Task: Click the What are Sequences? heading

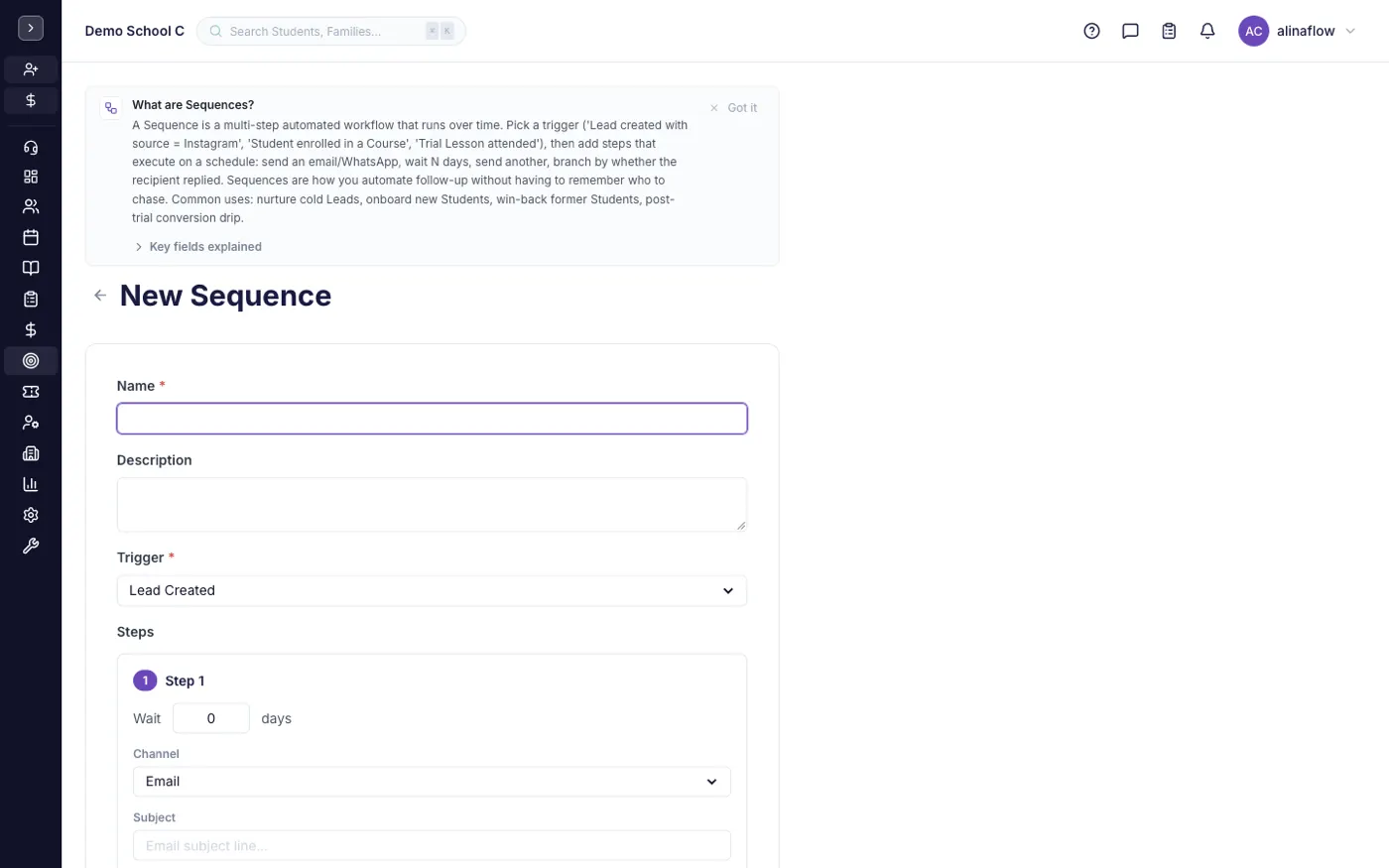Action: point(192,105)
